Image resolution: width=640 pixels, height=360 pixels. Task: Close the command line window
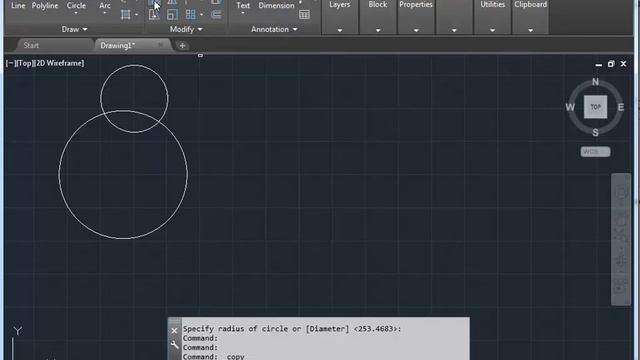click(x=174, y=331)
